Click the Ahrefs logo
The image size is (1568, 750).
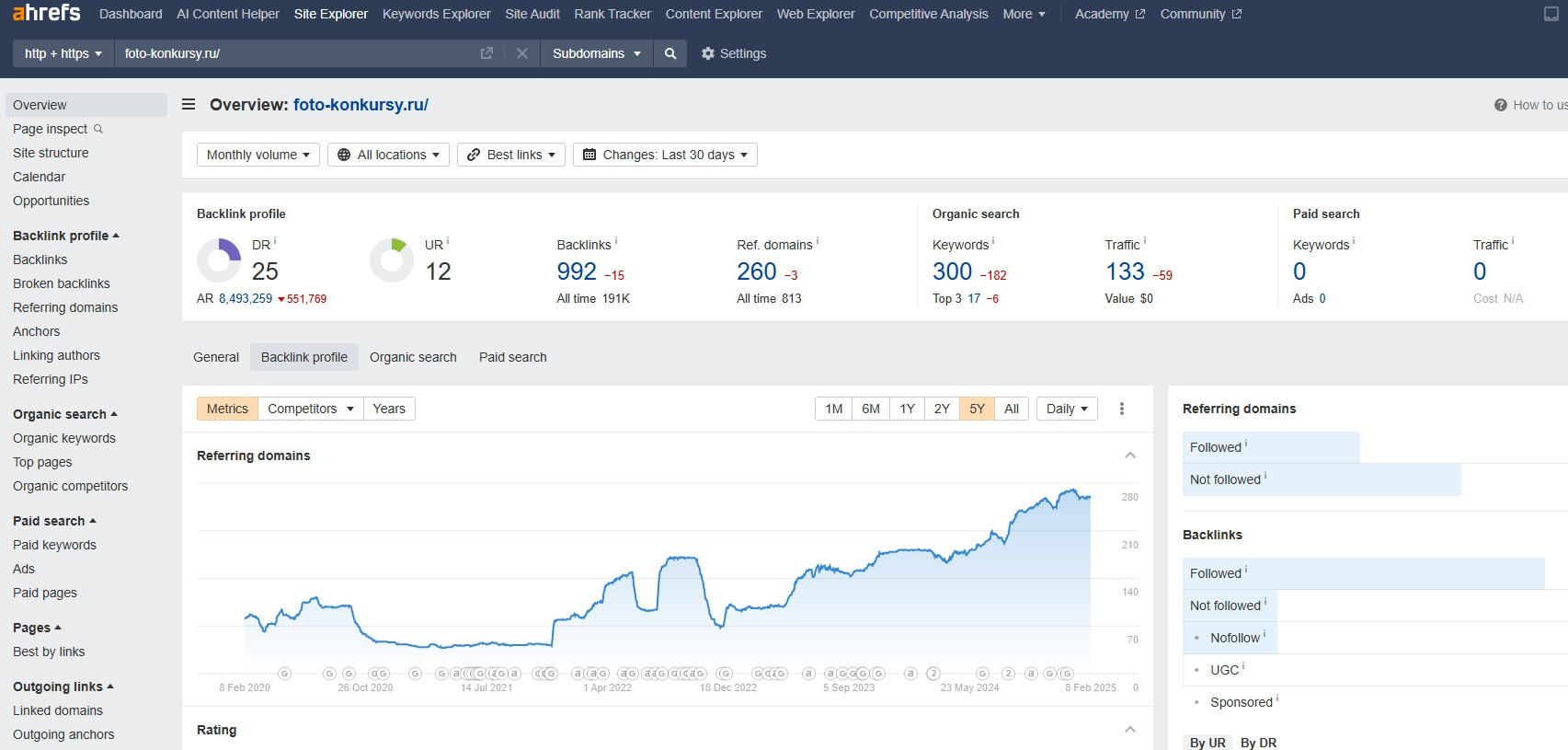pos(47,13)
